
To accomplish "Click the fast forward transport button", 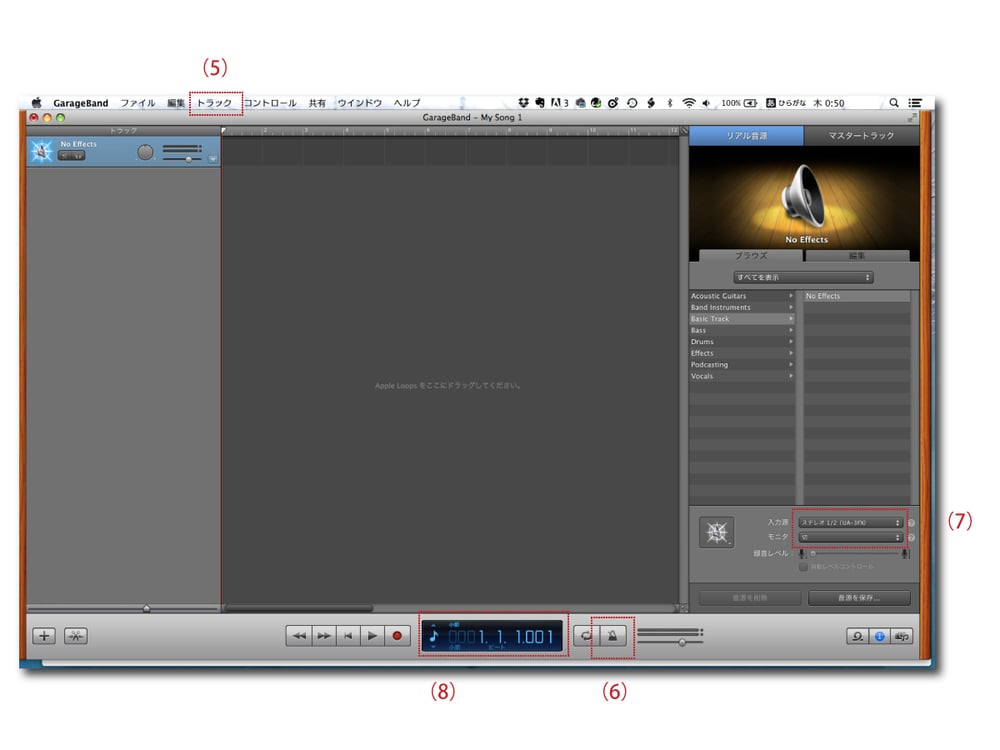I will tap(323, 636).
